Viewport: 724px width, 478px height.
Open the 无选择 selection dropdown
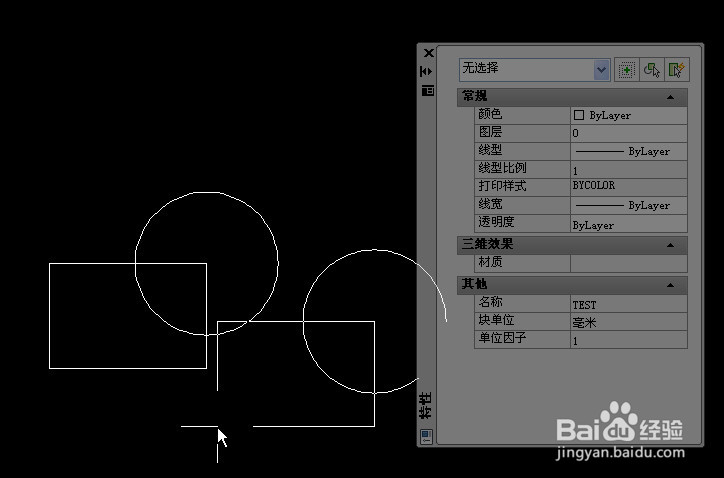(x=601, y=70)
